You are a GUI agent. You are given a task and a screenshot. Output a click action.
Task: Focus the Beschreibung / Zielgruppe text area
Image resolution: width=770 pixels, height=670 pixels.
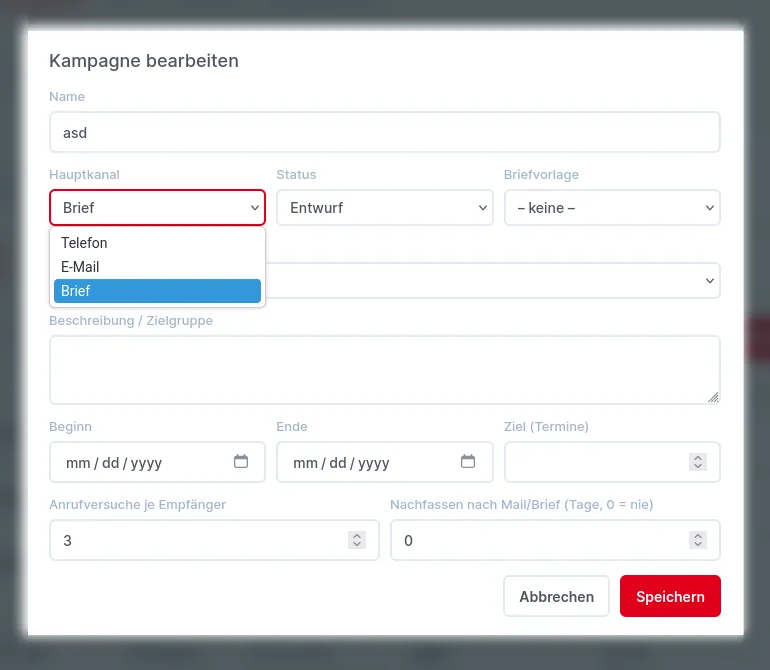pyautogui.click(x=385, y=370)
